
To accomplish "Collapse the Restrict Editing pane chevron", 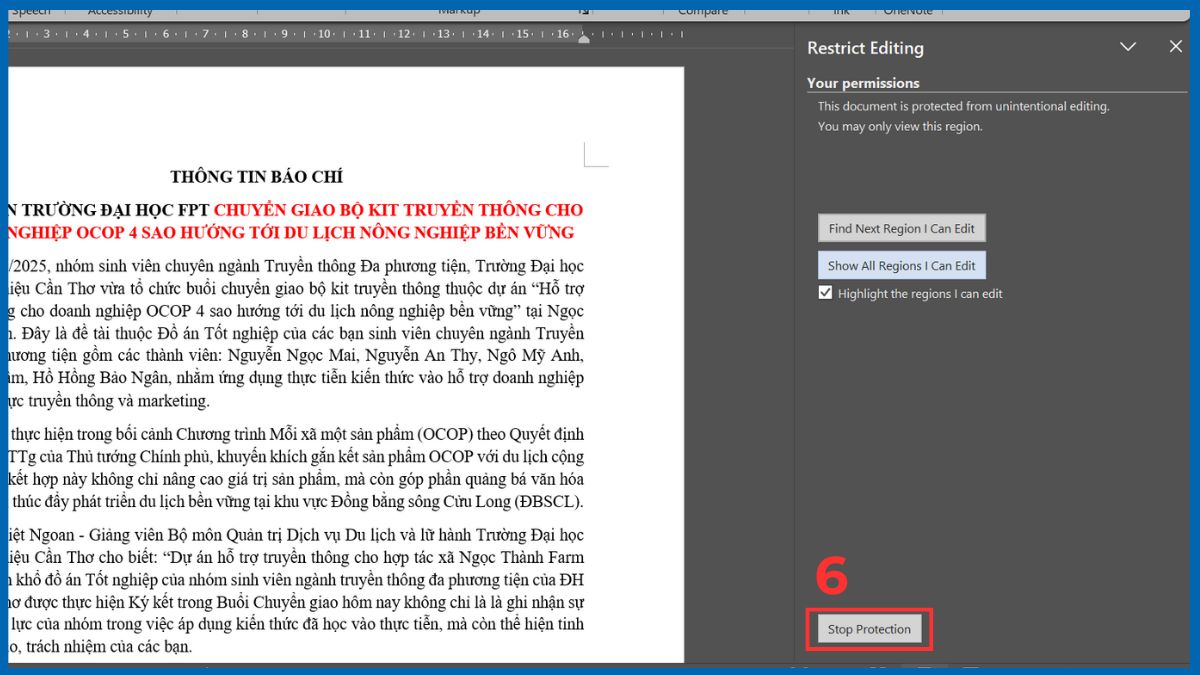I will [x=1128, y=46].
